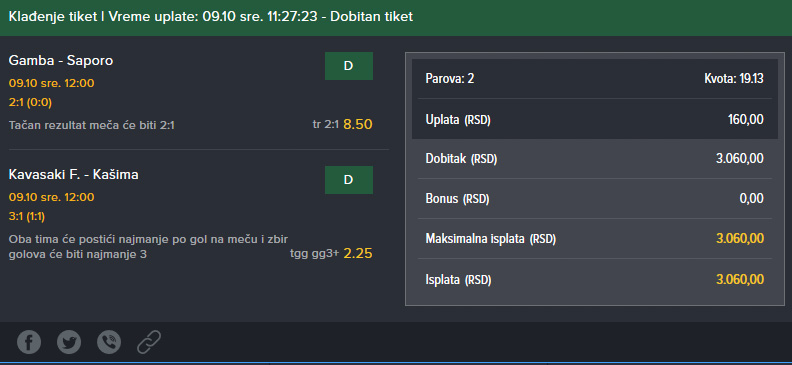
Task: Share the ticket on Twitter
Action: click(69, 342)
